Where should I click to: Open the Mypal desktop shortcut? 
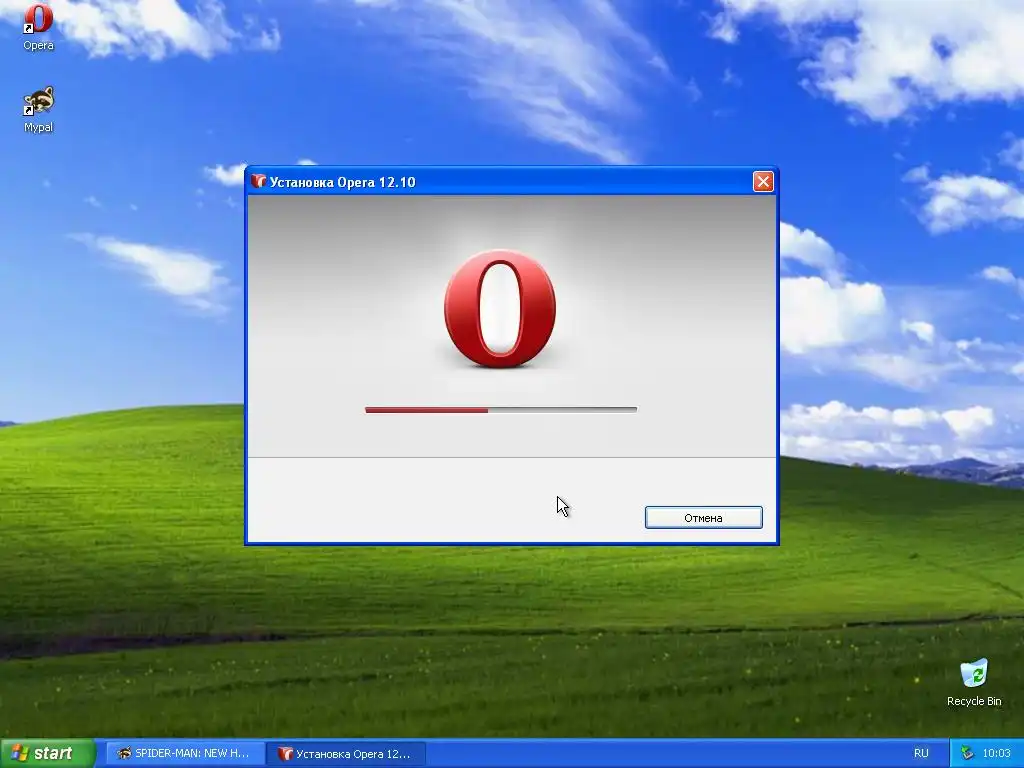pyautogui.click(x=38, y=109)
